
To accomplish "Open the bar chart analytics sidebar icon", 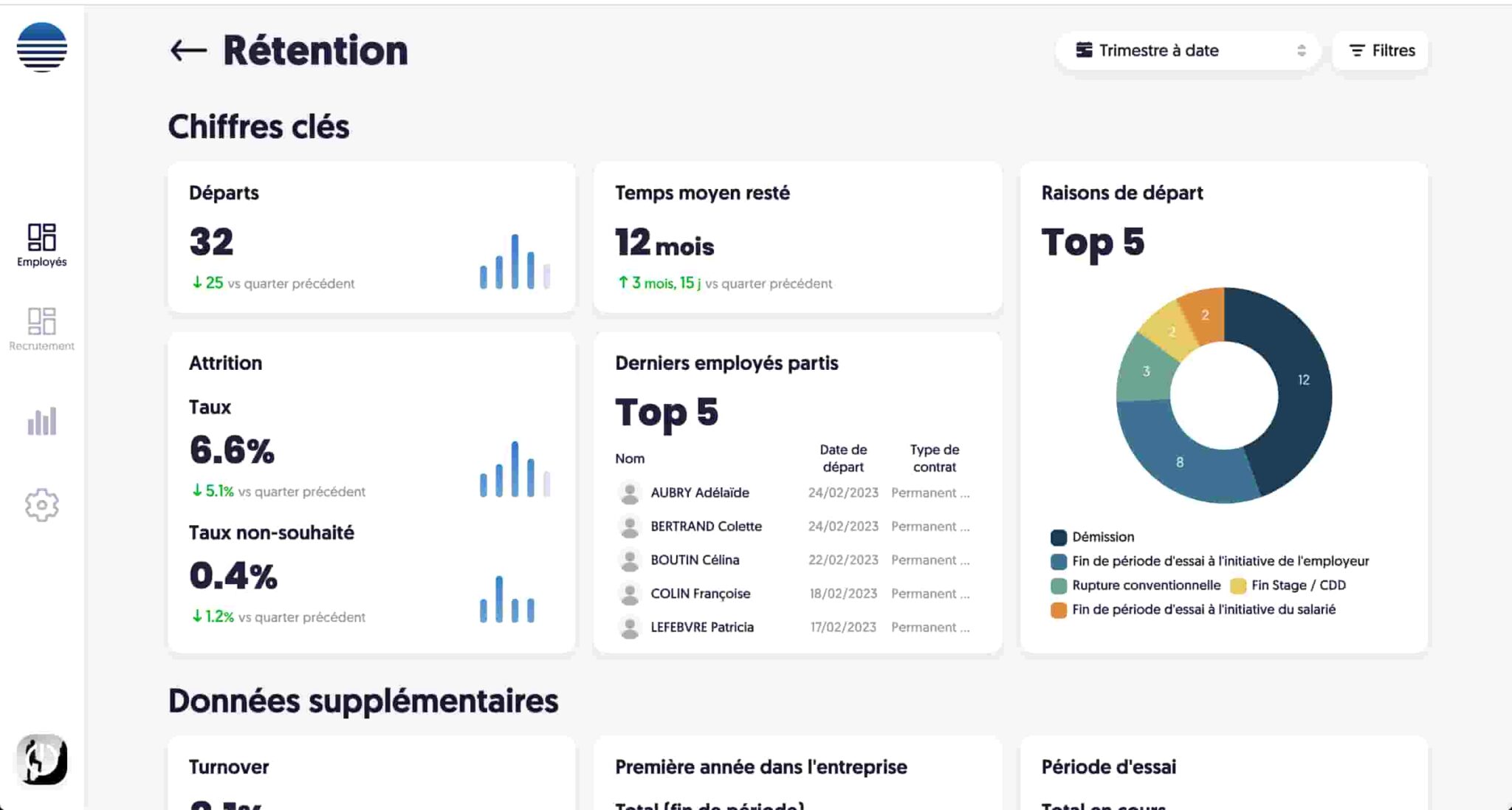I will [x=41, y=422].
